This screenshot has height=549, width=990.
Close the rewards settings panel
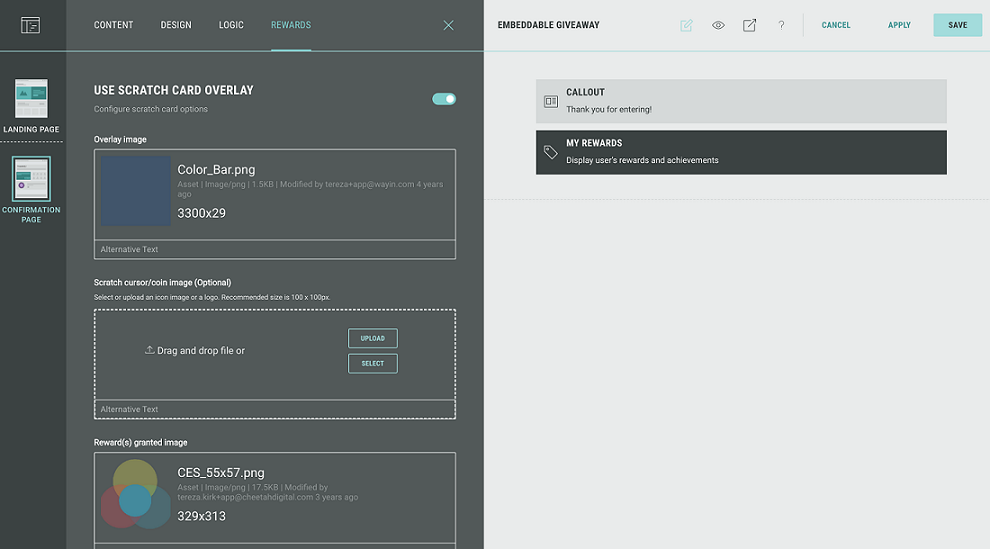click(x=448, y=25)
